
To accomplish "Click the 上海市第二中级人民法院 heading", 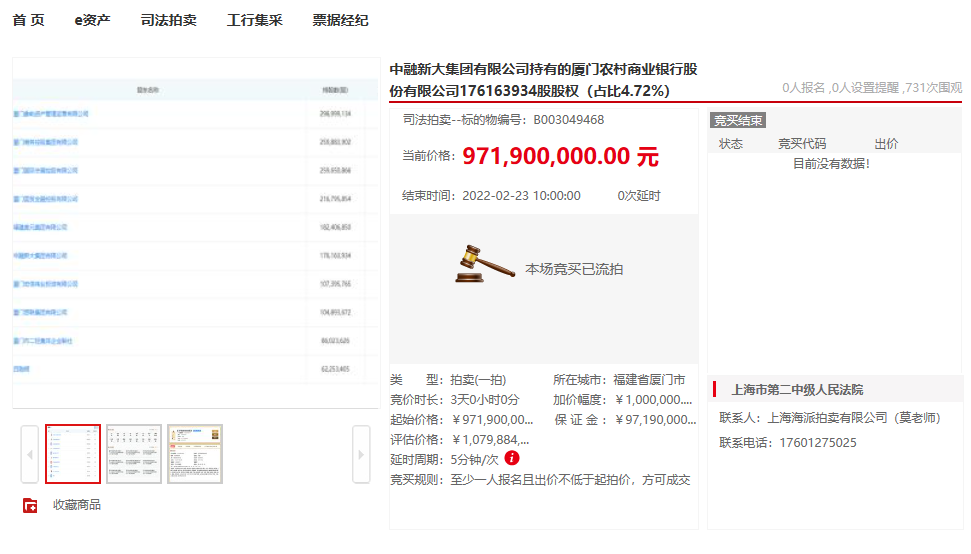I will click(797, 389).
